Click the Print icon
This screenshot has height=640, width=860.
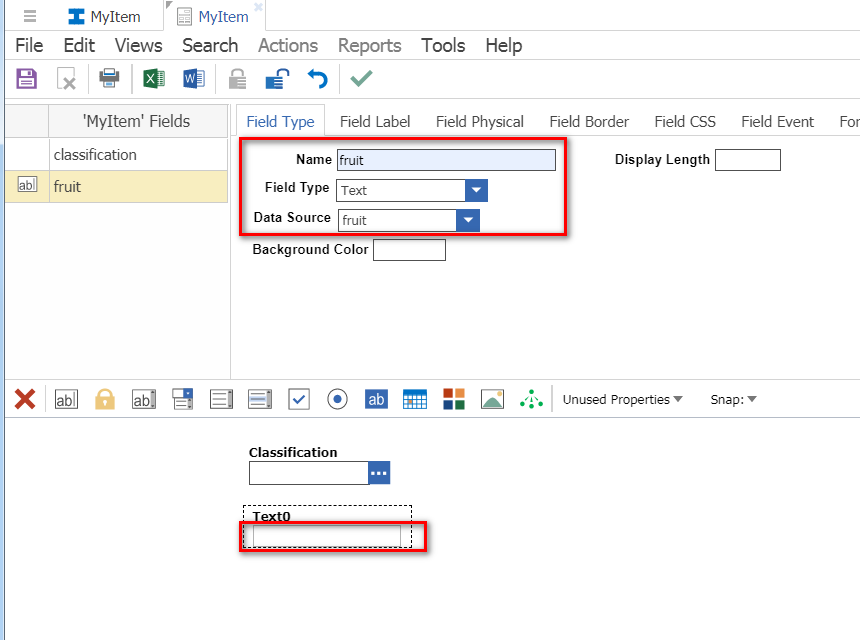click(109, 78)
